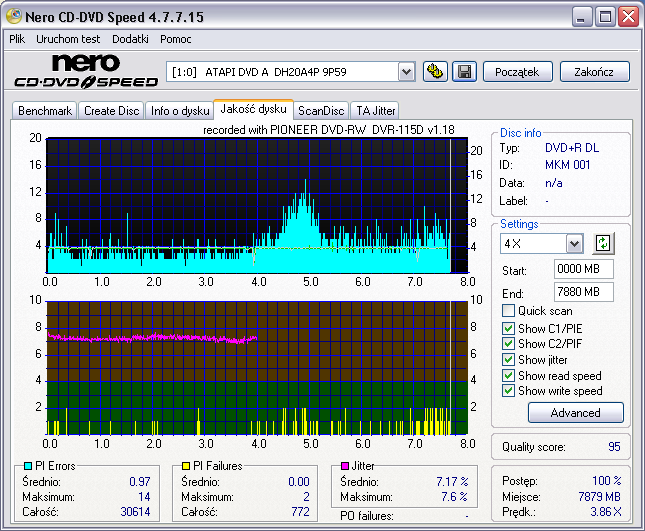Viewport: 645px width, 531px height.
Task: Click the Start 0000 MB field
Action: point(584,269)
